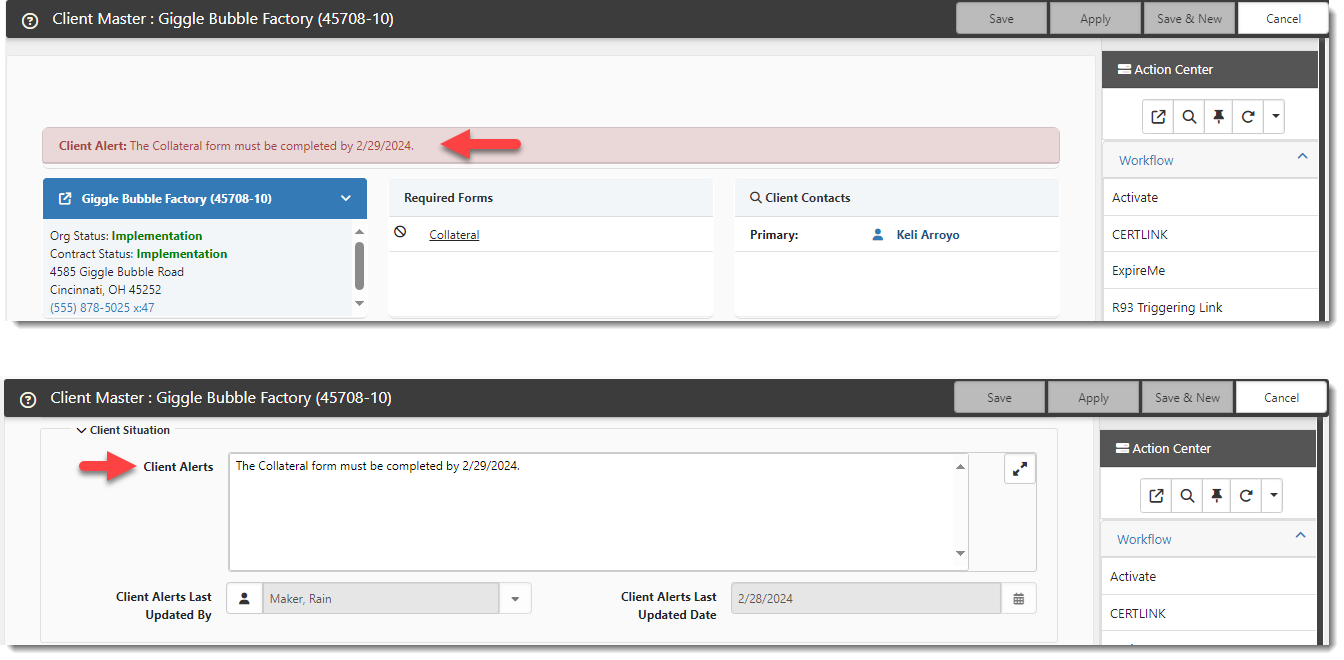
Task: Click the Required Forms panel header
Action: coord(551,198)
